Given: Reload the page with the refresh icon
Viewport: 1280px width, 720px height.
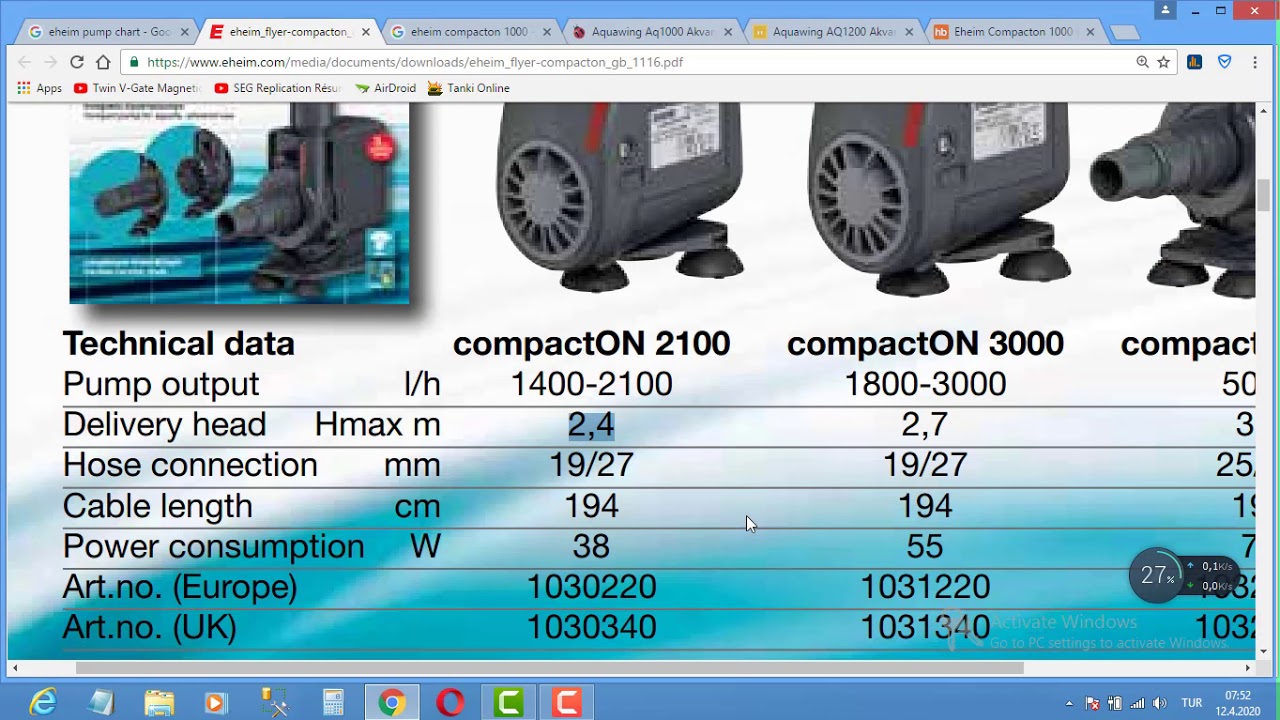Looking at the screenshot, I should click(76, 62).
